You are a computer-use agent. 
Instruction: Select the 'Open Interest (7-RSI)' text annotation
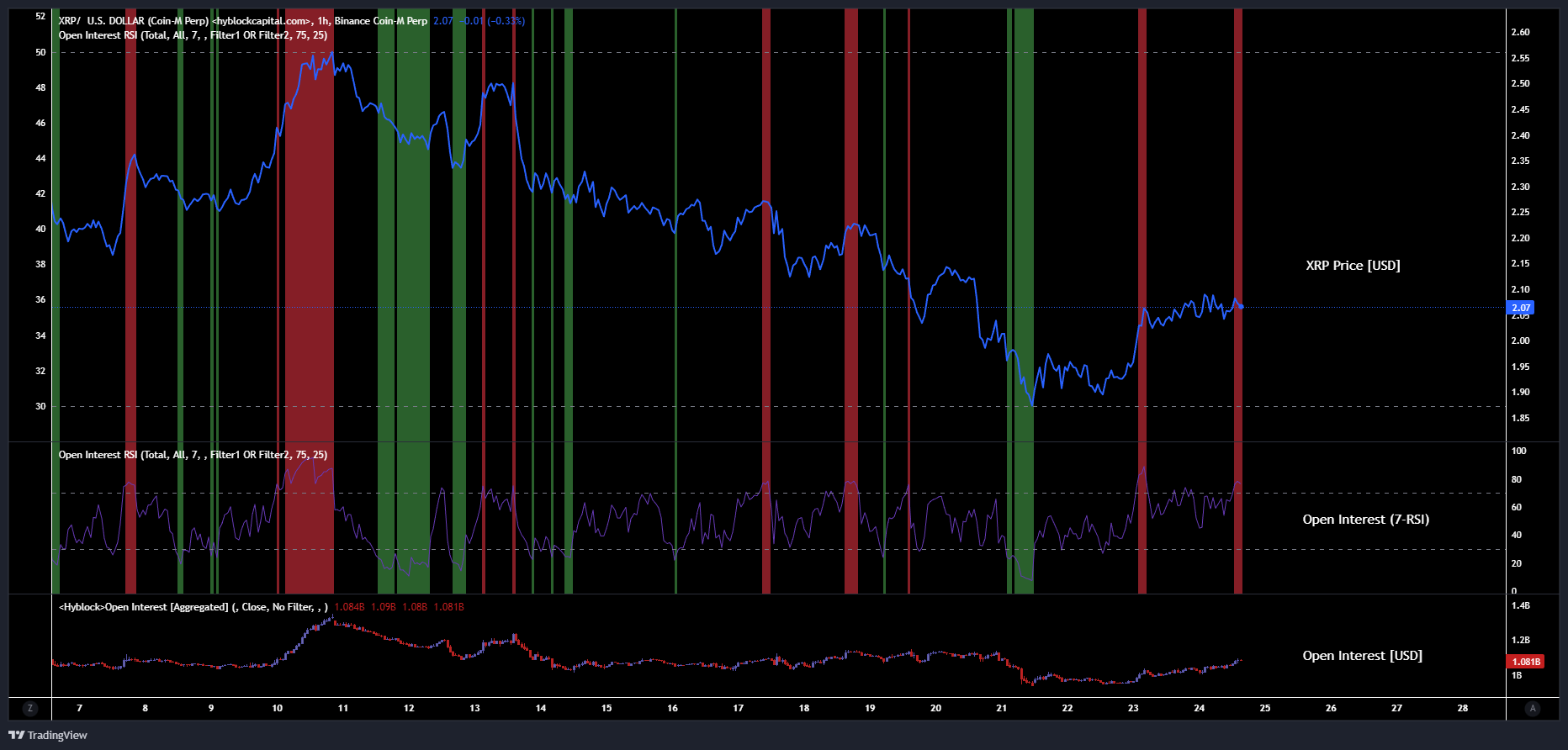1365,520
